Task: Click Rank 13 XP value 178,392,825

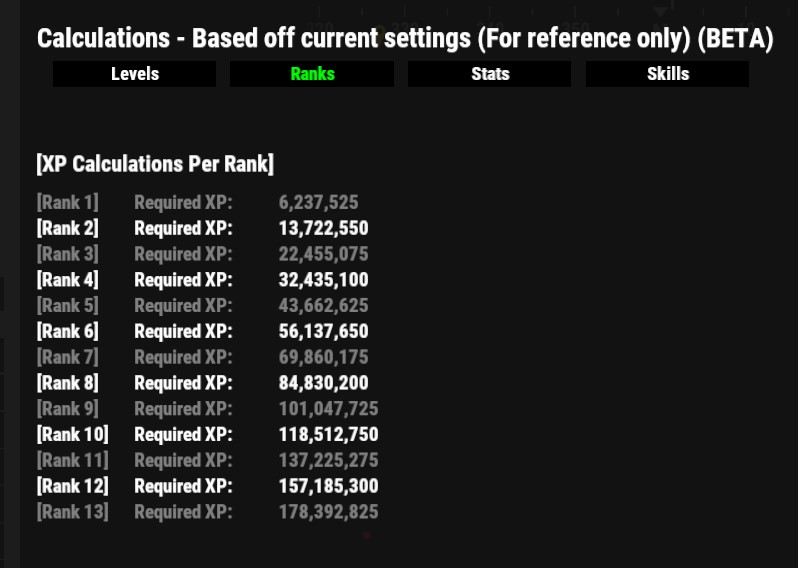Action: tap(328, 512)
